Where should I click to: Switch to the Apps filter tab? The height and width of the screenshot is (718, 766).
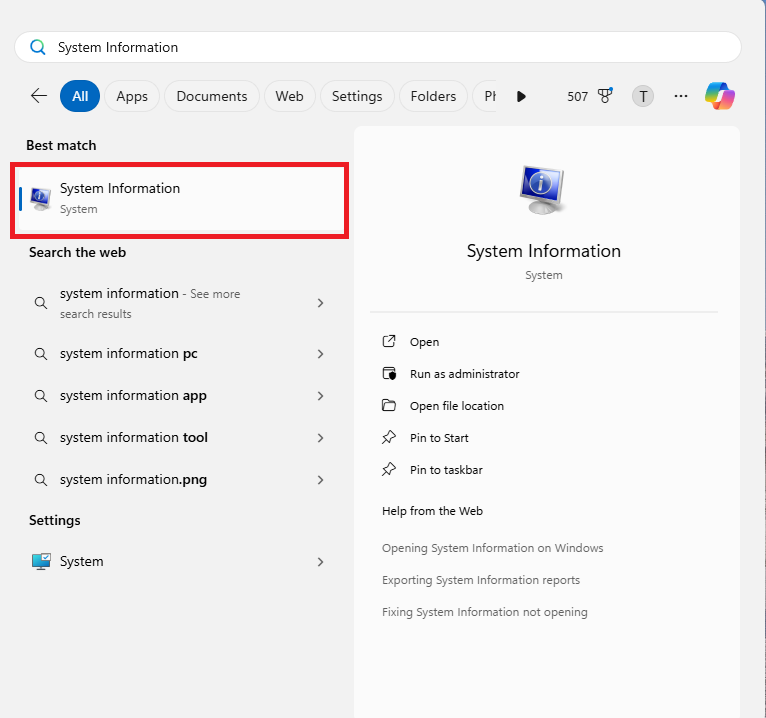point(132,96)
